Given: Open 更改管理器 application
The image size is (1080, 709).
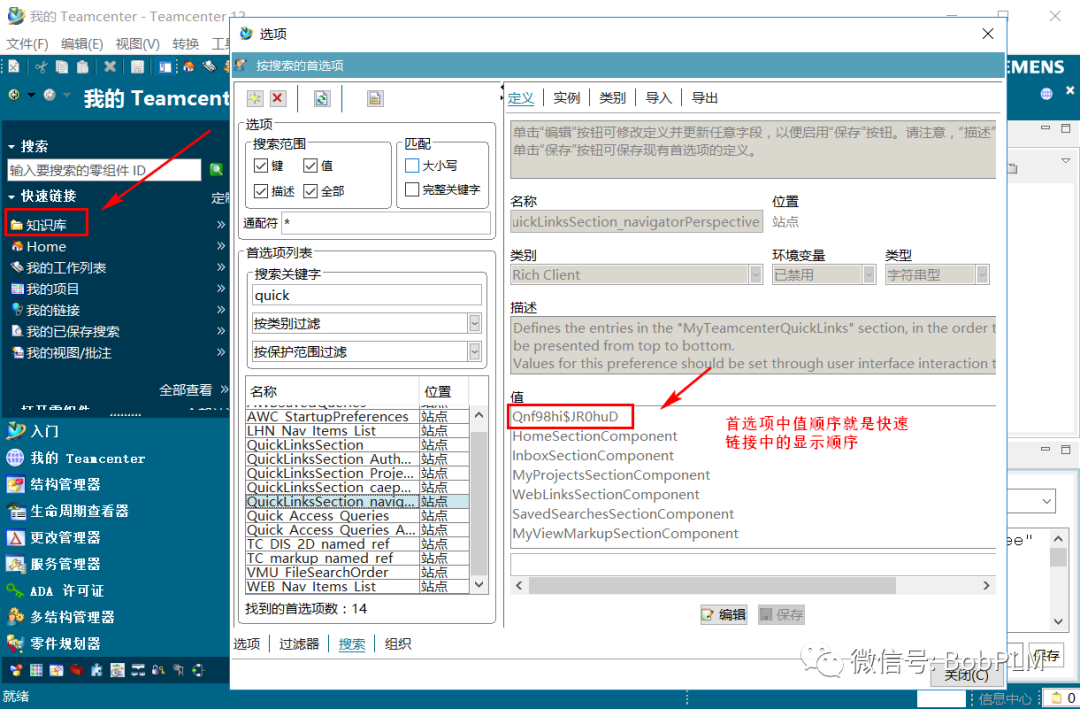Looking at the screenshot, I should pos(54,537).
